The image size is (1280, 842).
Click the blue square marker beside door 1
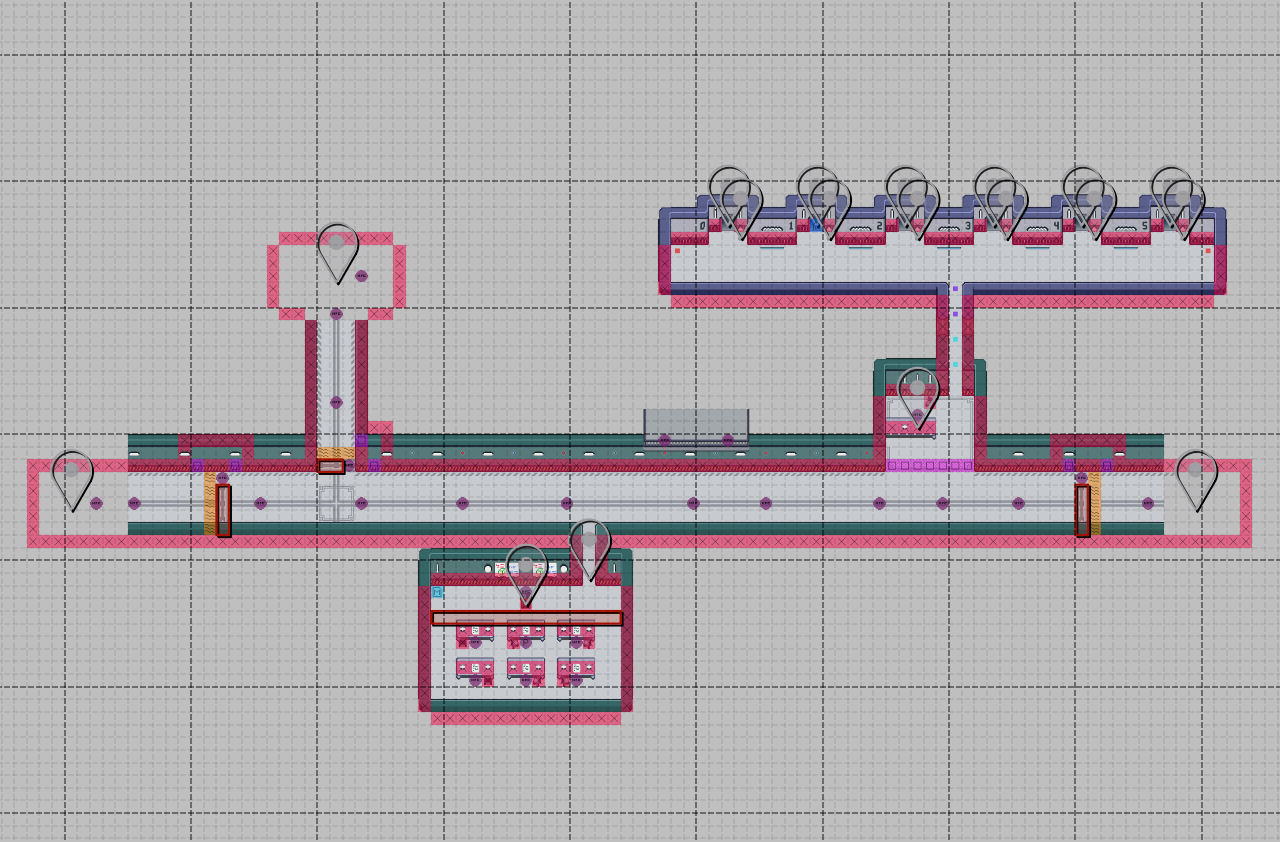click(x=816, y=226)
